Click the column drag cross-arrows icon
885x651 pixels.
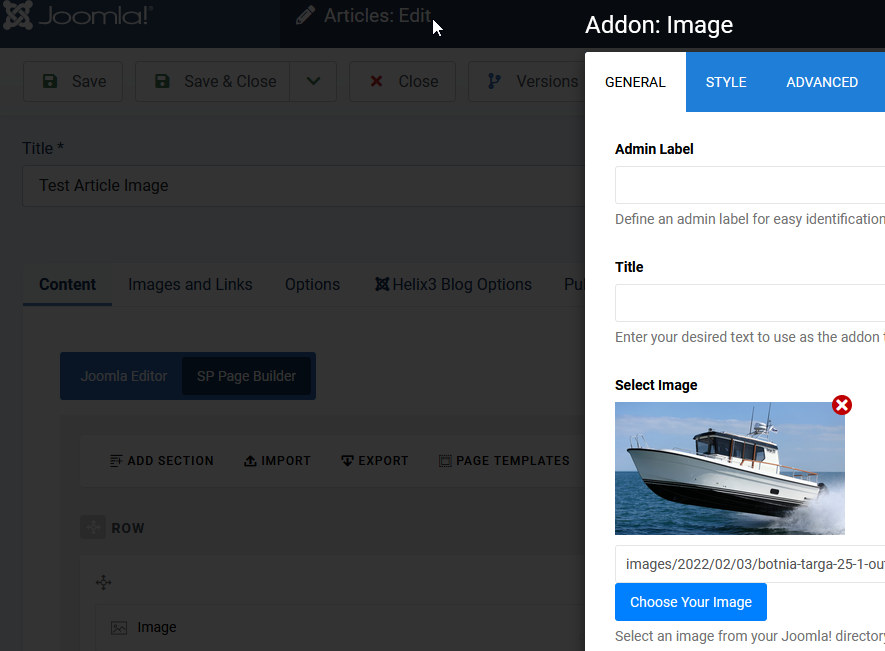[x=103, y=582]
